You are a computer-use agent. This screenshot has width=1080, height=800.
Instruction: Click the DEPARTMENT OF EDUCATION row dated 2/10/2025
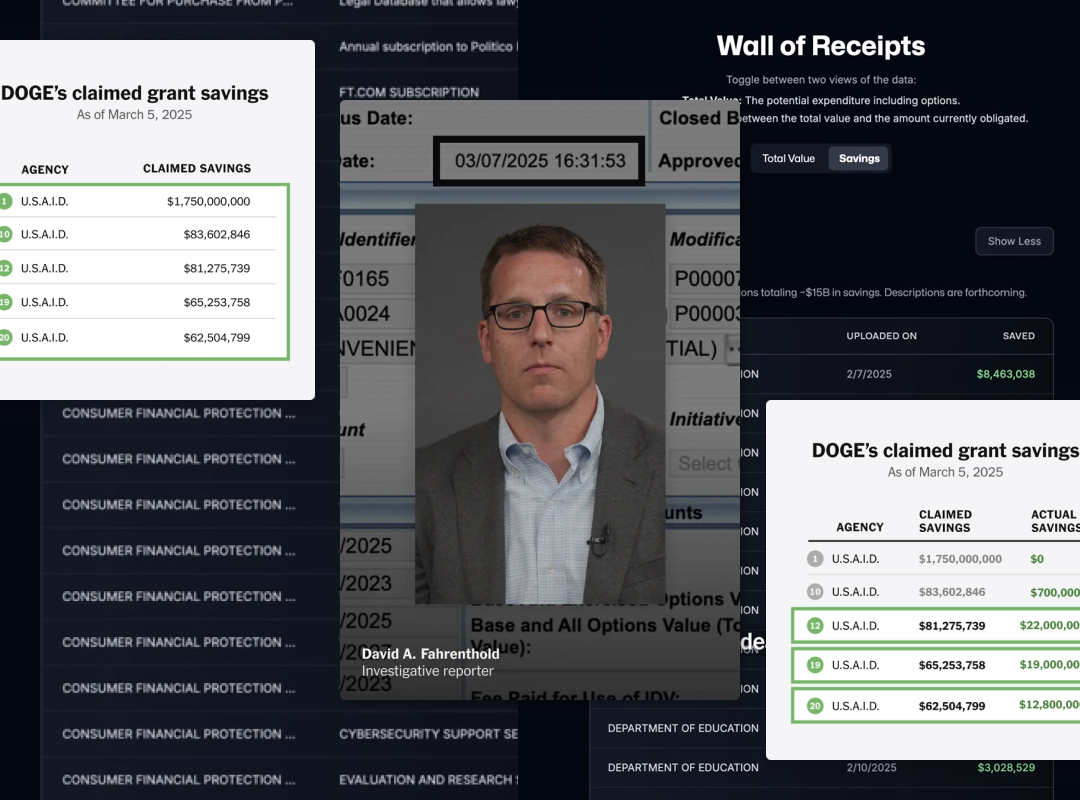[821, 768]
